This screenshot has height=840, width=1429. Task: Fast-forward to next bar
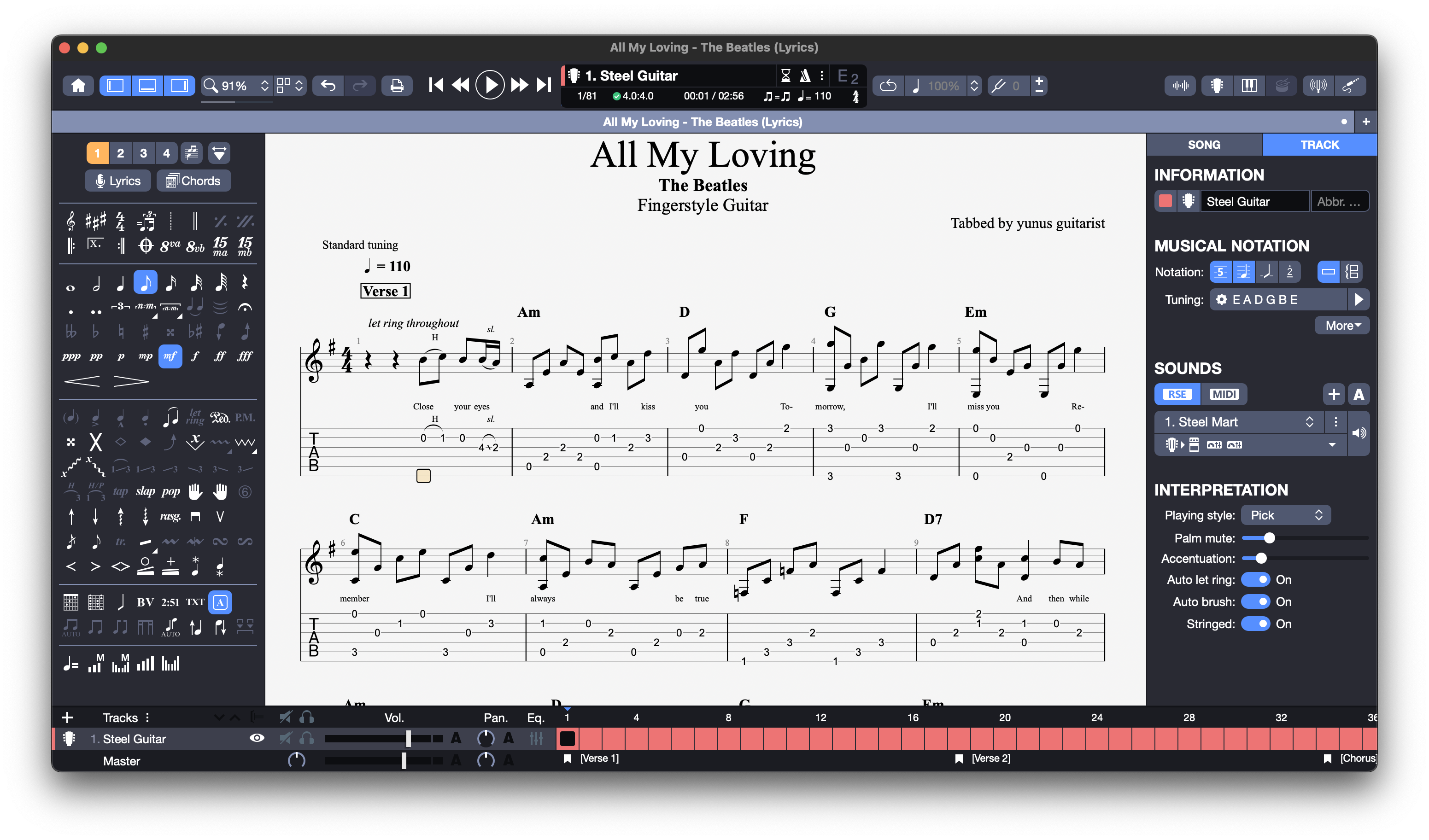pos(520,85)
